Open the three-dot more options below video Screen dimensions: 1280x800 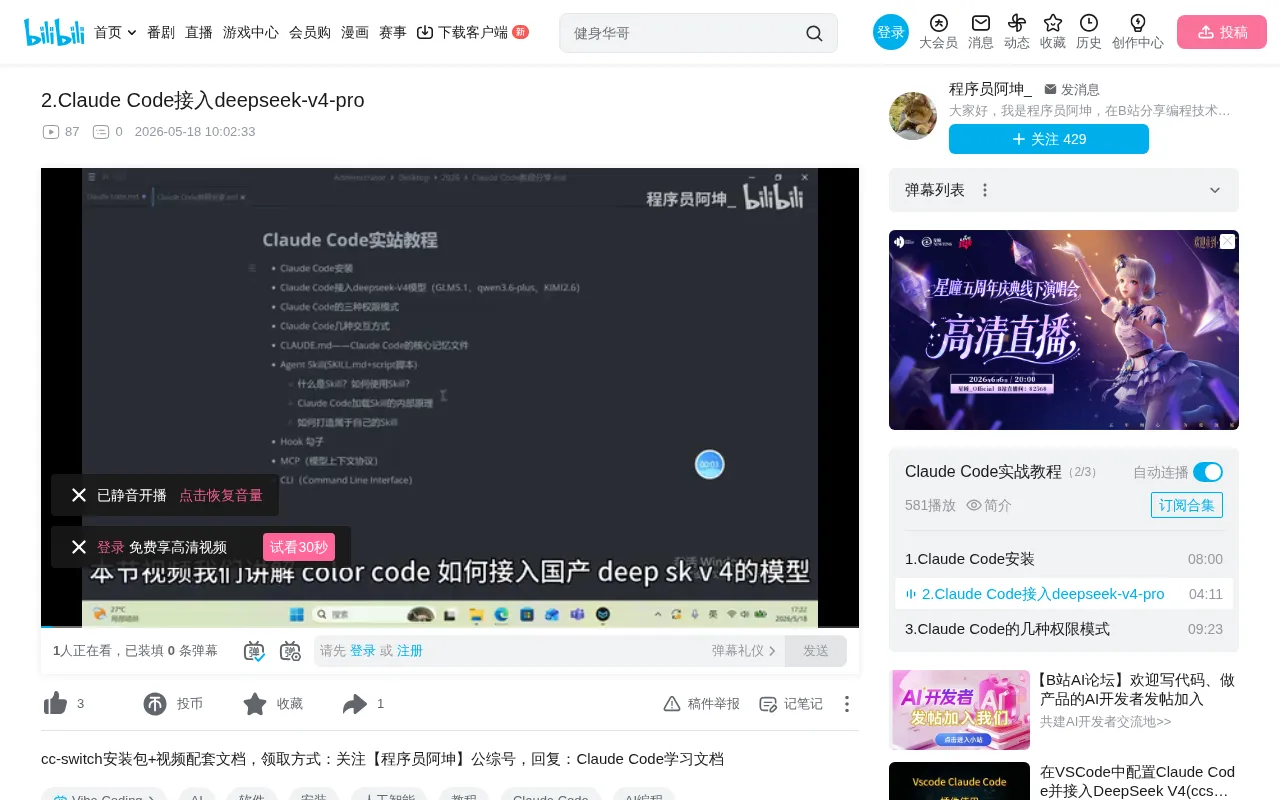(847, 704)
